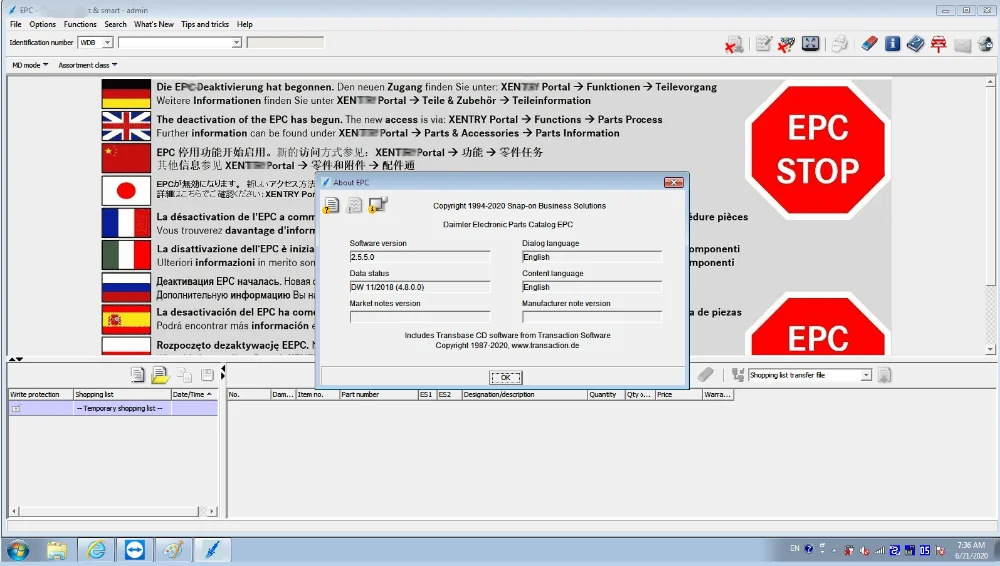This screenshot has height=566, width=1000.
Task: Click OK in the About EPC dialog
Action: (x=505, y=377)
